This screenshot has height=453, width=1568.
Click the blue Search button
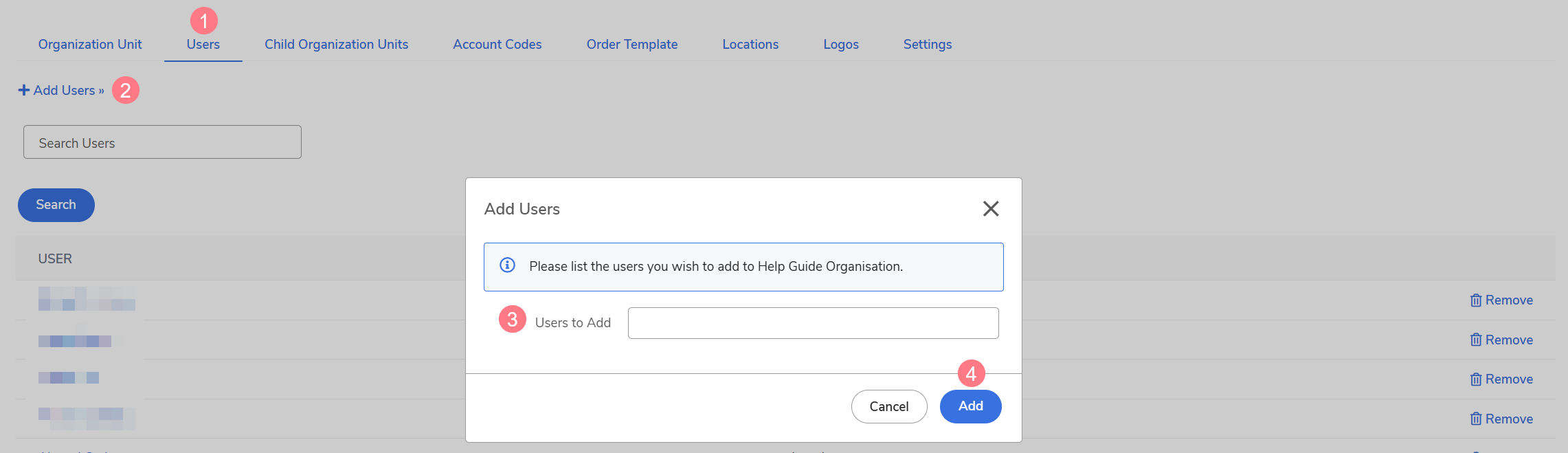click(x=56, y=205)
